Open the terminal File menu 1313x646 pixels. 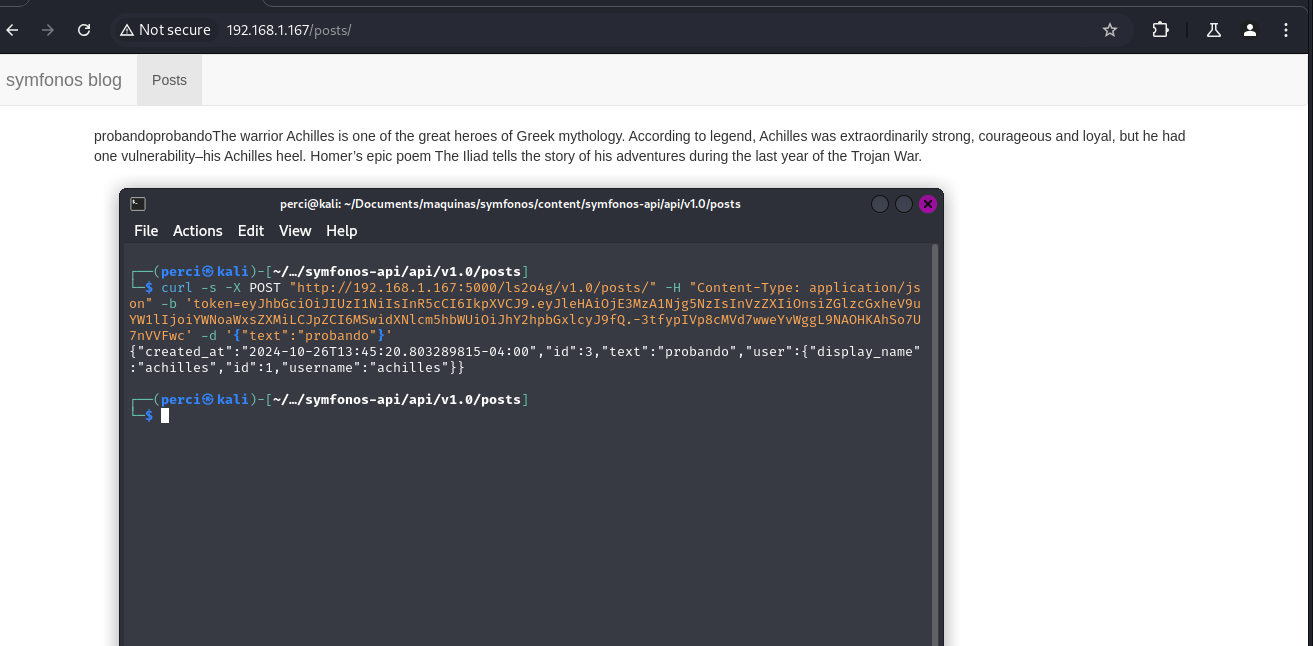pos(146,231)
